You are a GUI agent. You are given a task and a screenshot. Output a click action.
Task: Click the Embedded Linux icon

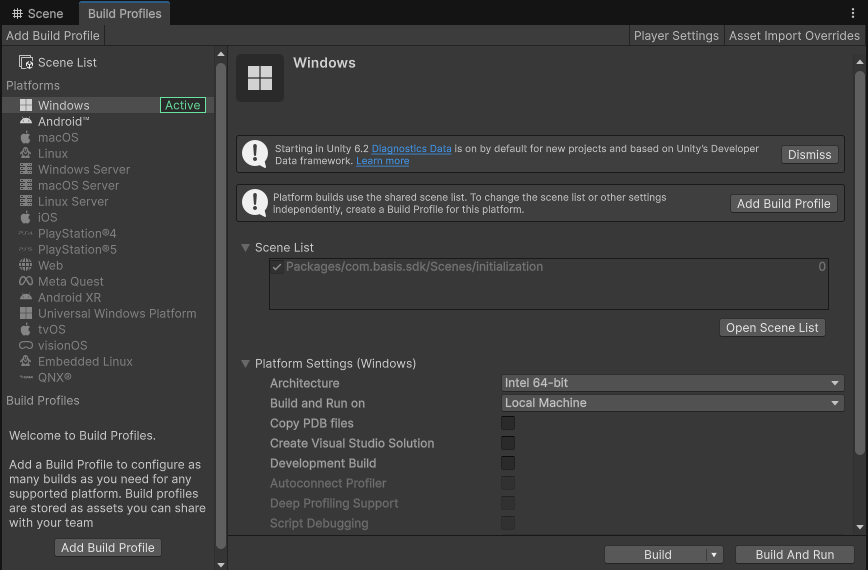[x=25, y=361]
